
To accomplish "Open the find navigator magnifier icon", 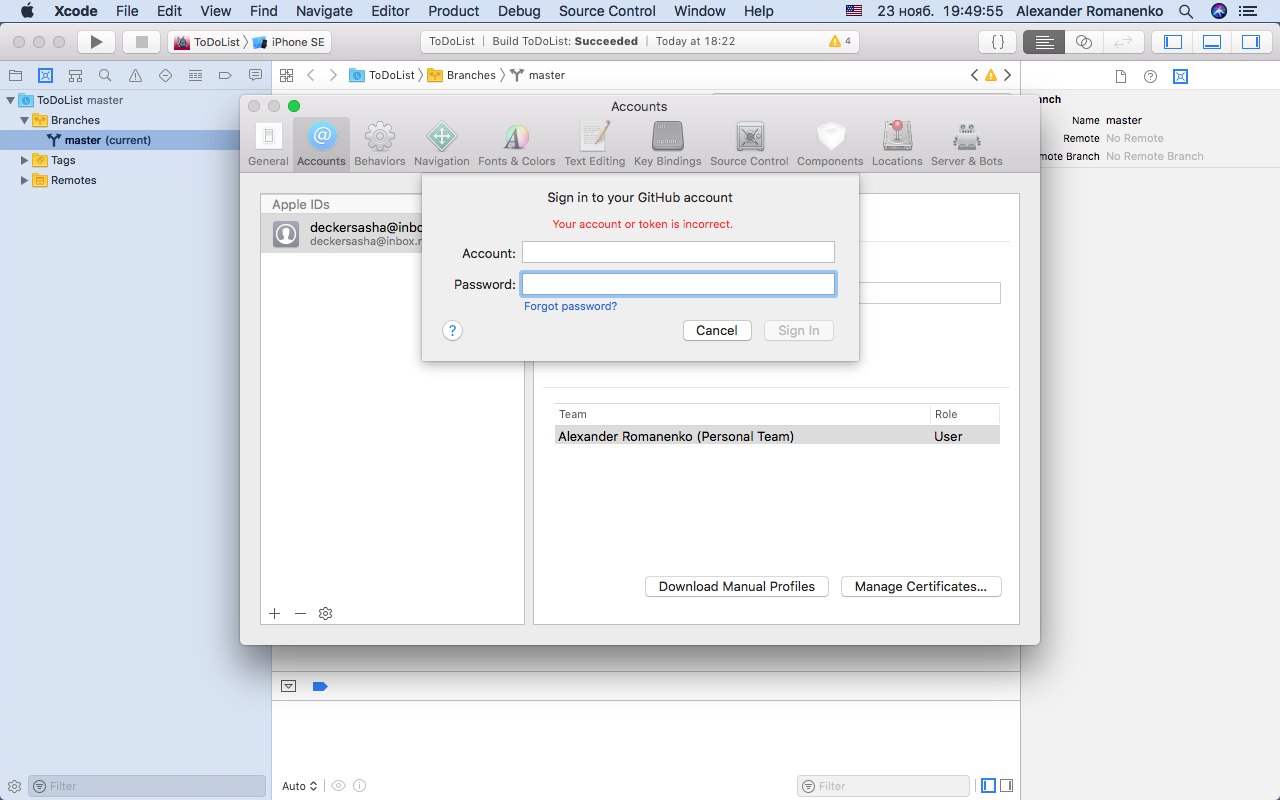I will pyautogui.click(x=105, y=75).
